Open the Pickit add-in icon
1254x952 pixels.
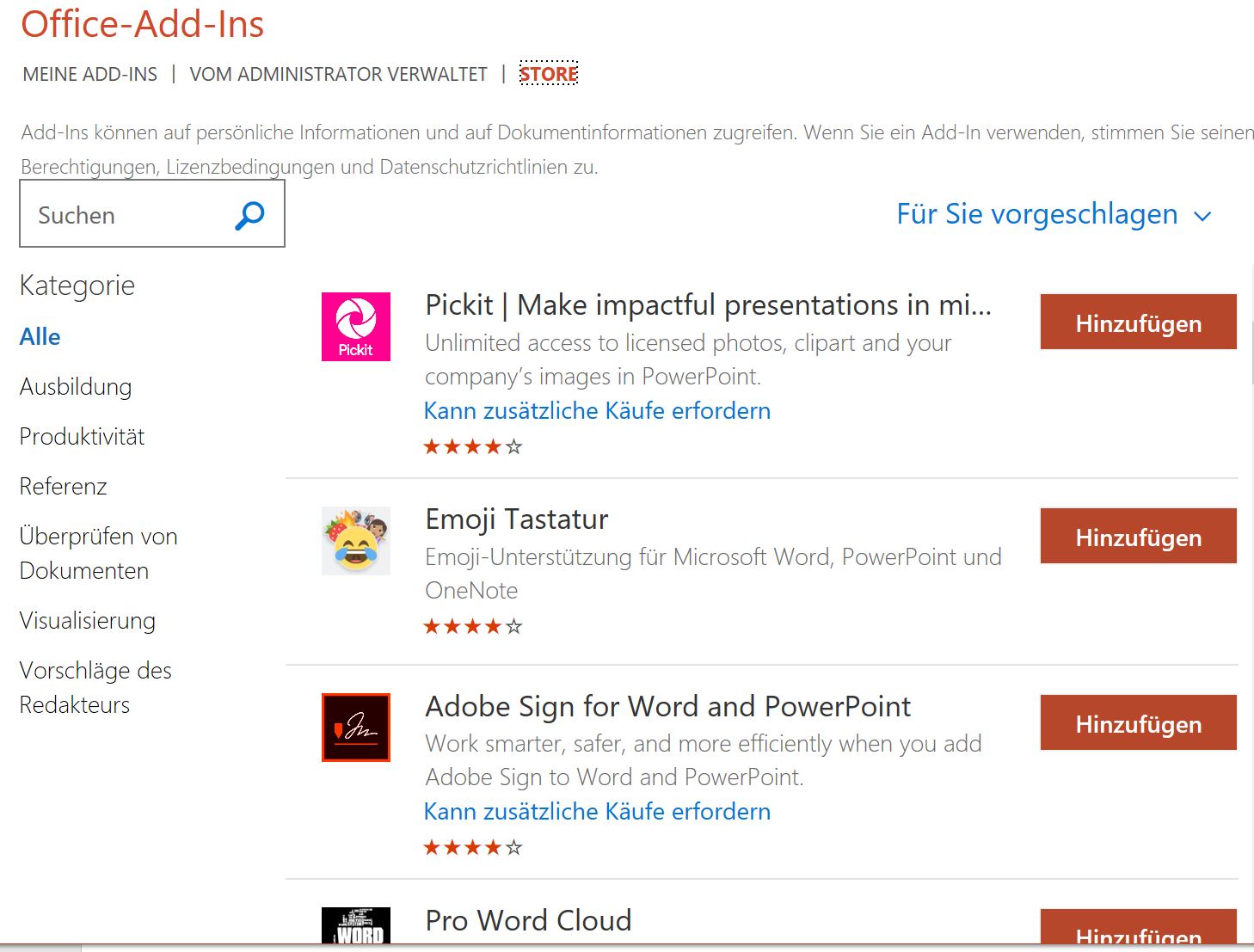(x=356, y=327)
